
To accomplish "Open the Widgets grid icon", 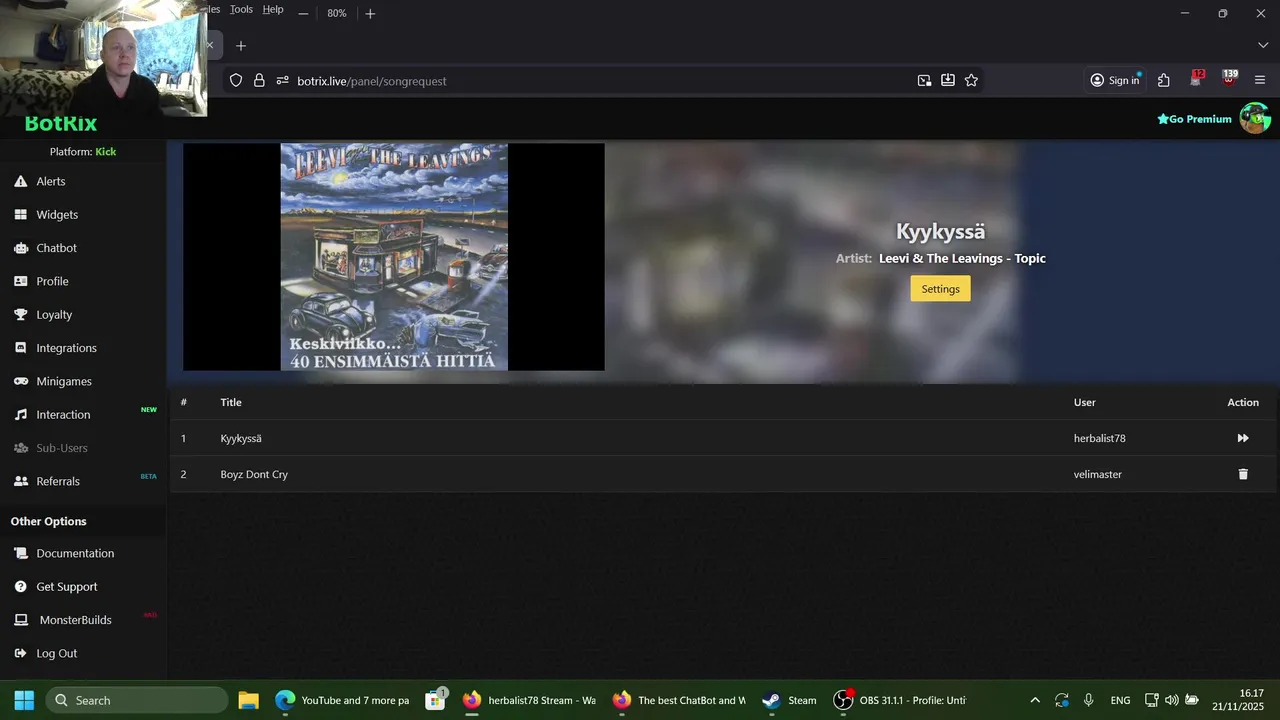I will (x=20, y=214).
